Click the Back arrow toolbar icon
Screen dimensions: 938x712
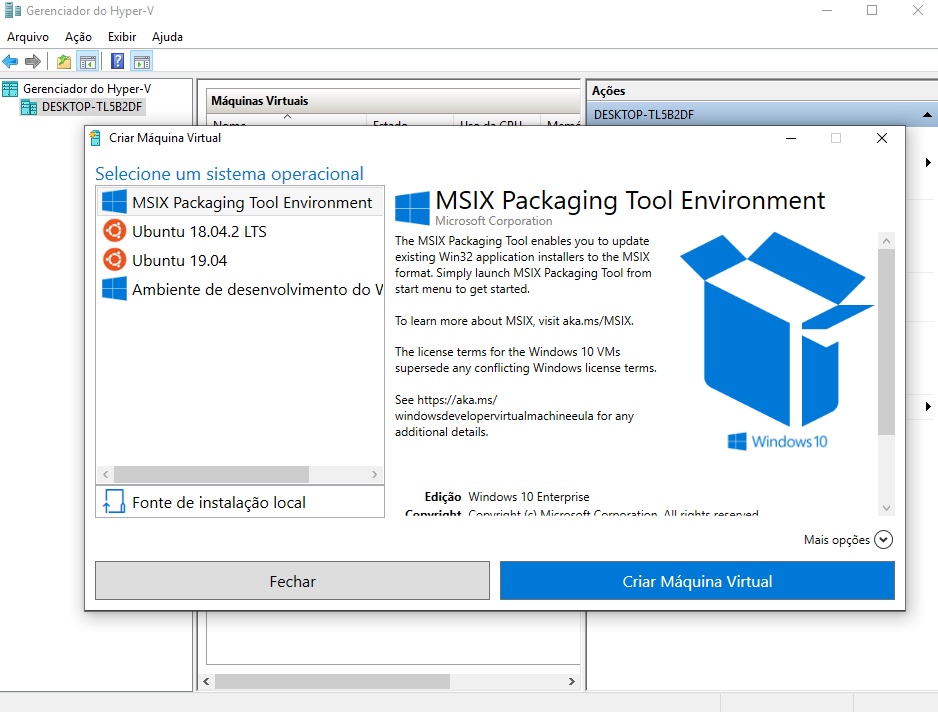pos(10,61)
